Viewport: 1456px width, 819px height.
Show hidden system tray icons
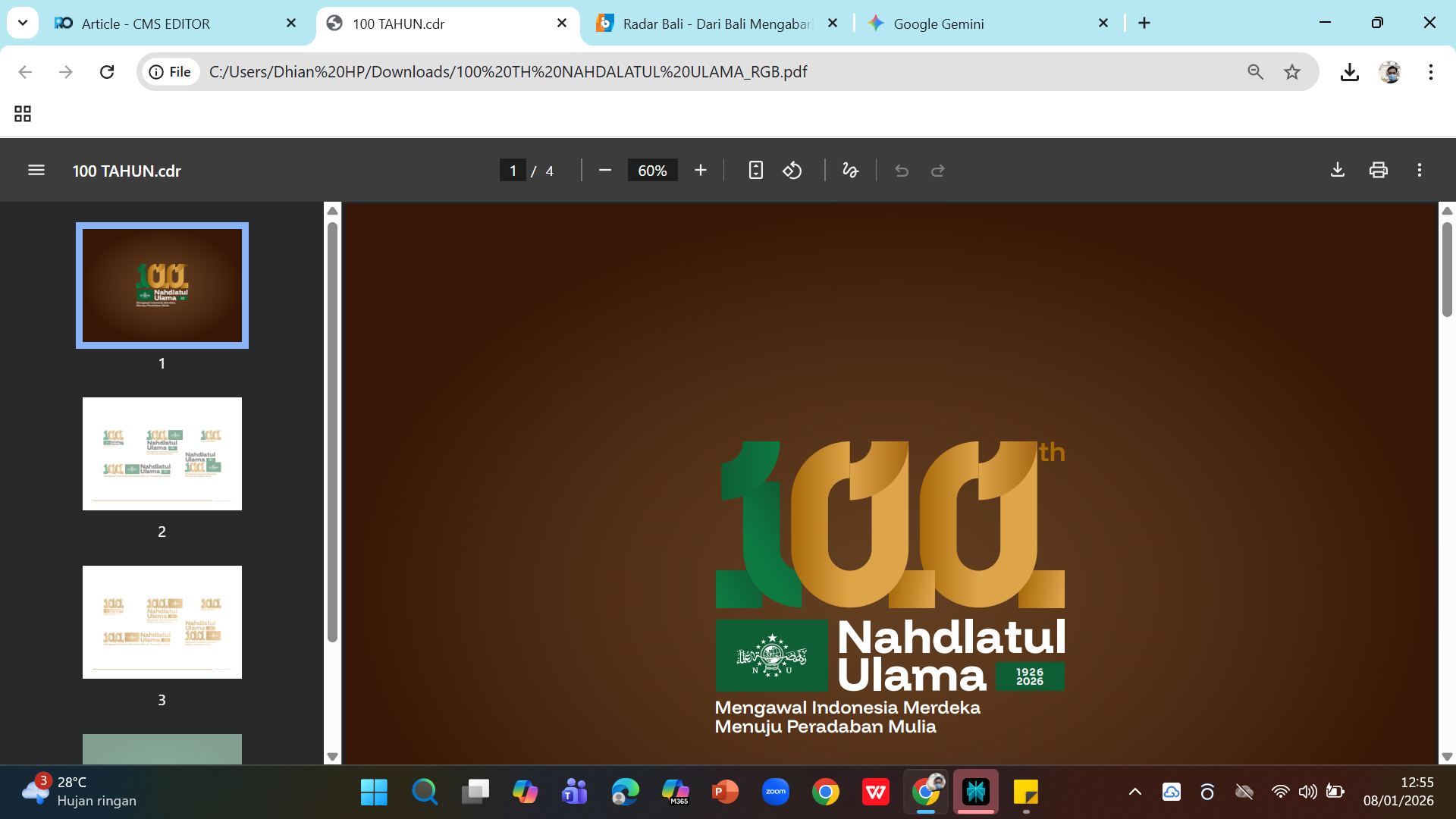point(1135,792)
